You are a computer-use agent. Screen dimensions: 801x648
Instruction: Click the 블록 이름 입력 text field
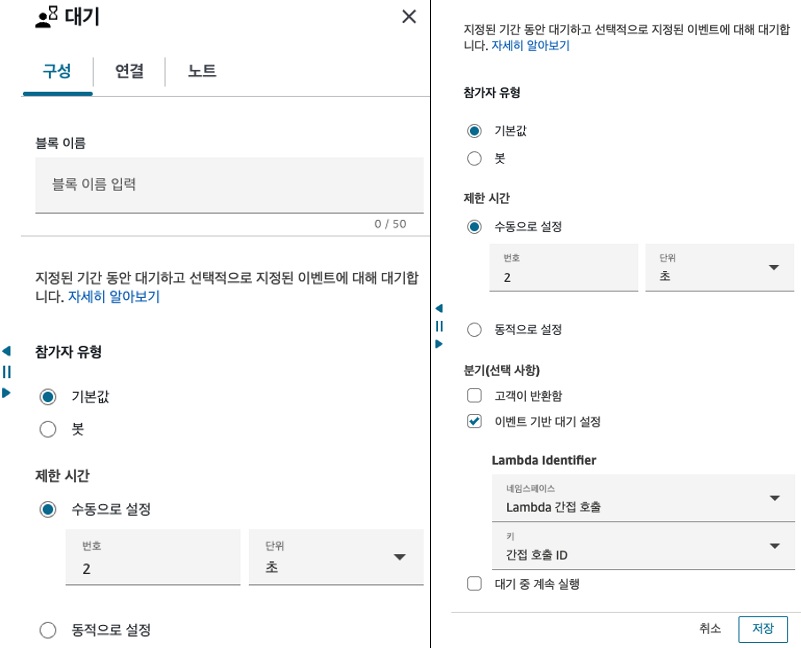click(x=229, y=185)
